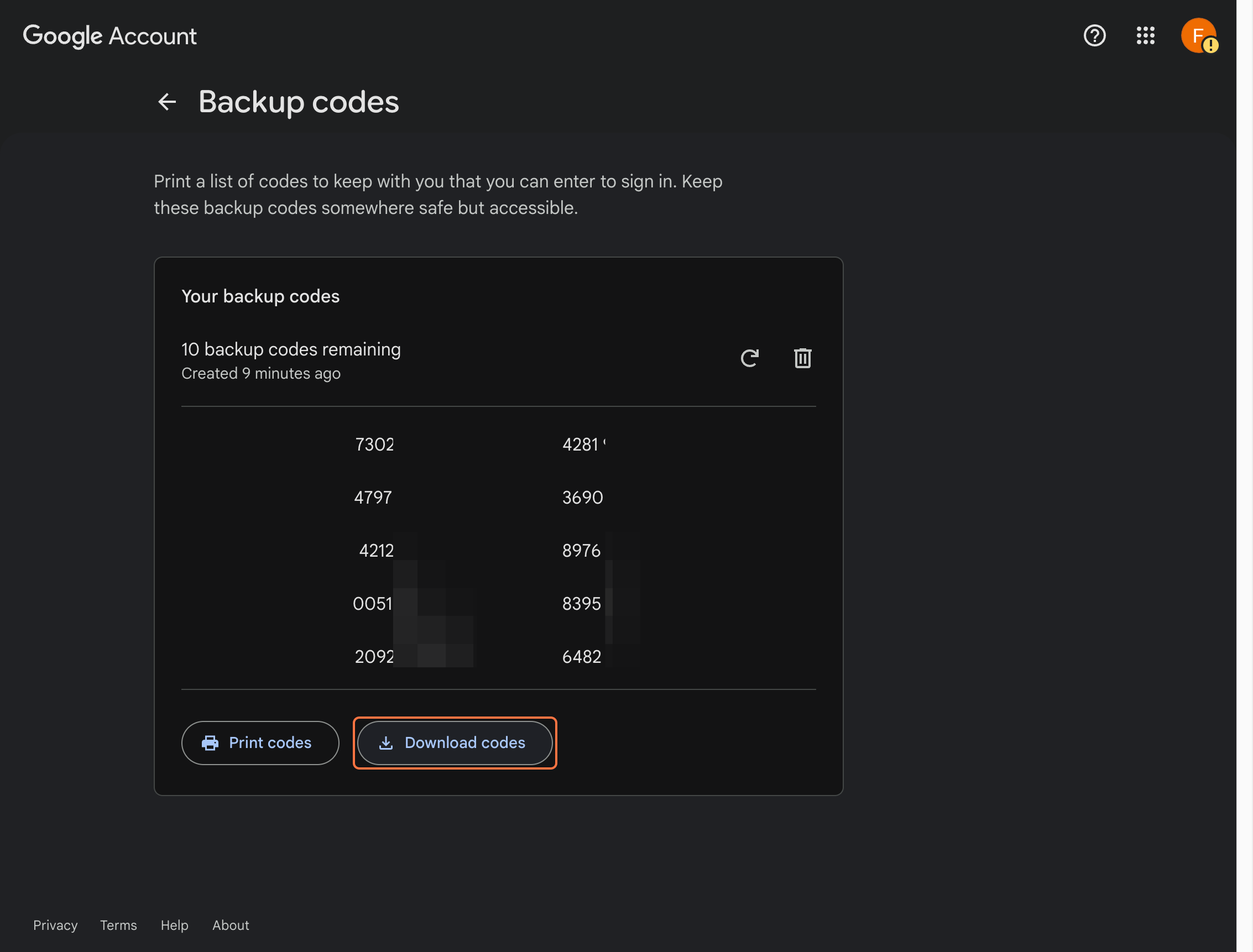Screen dimensions: 1253x952
Task: Click the printer icon on Print codes
Action: 210,743
